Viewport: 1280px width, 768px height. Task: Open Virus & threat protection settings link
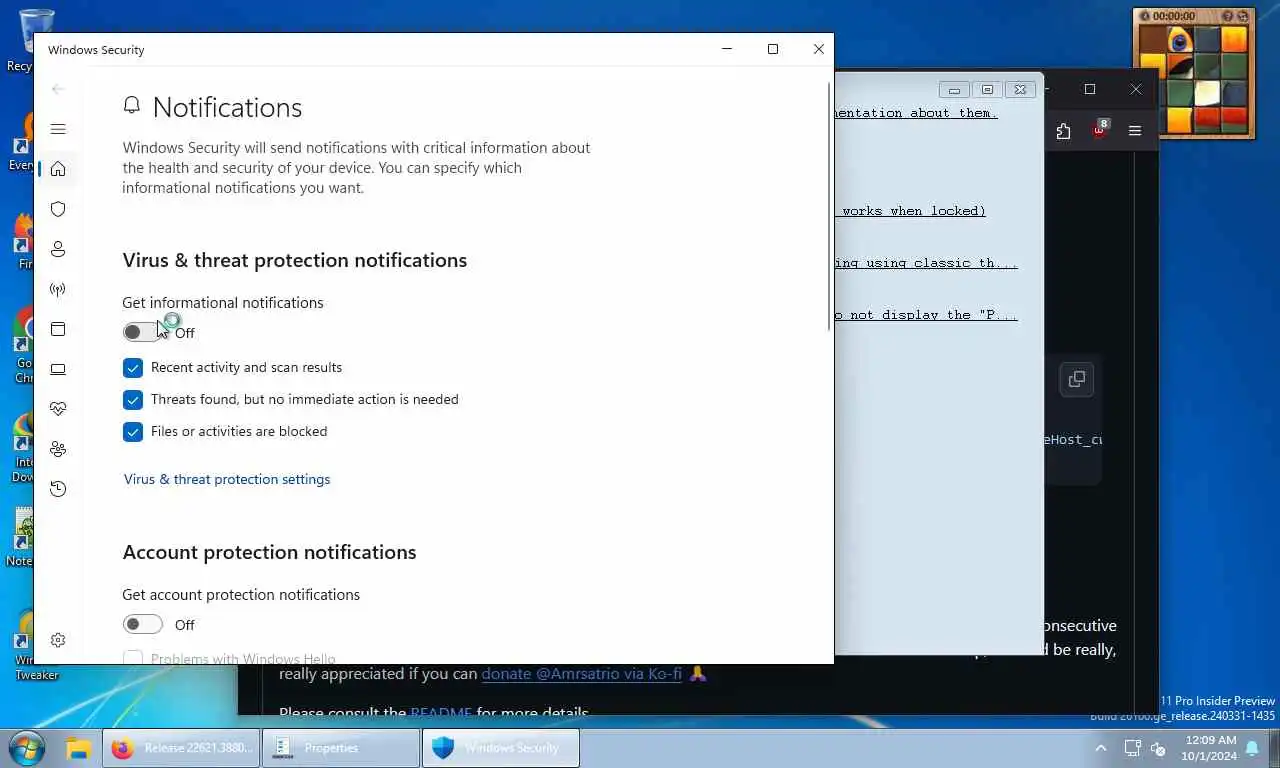pyautogui.click(x=227, y=479)
